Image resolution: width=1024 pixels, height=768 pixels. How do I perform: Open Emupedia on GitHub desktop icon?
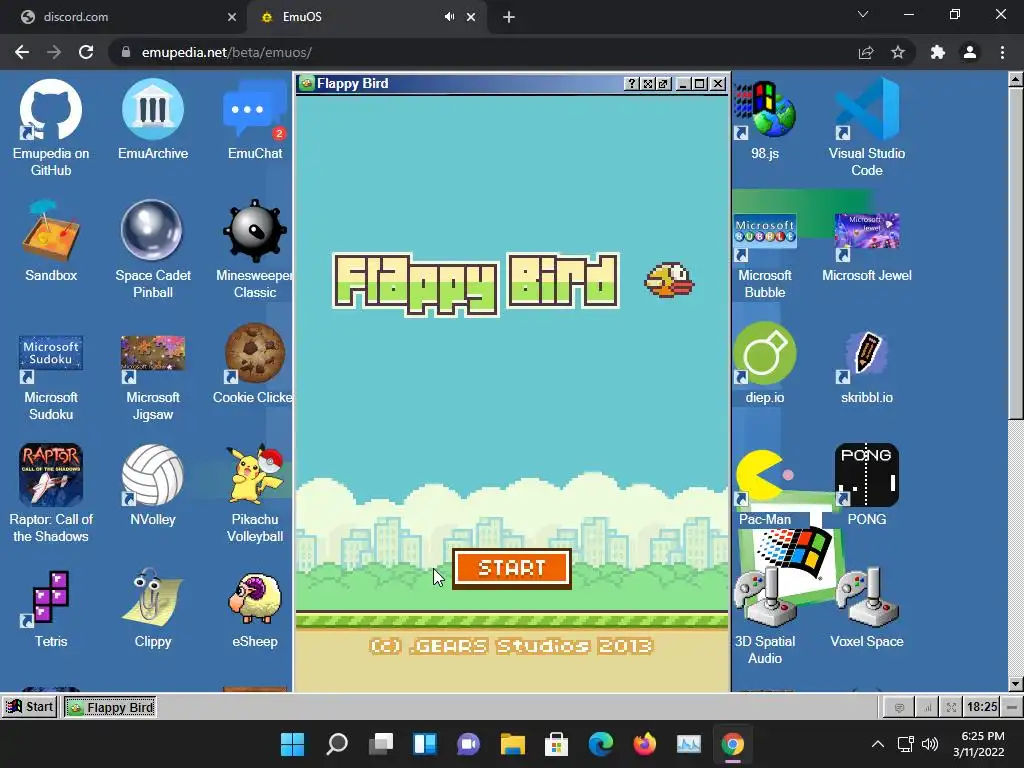tap(51, 128)
